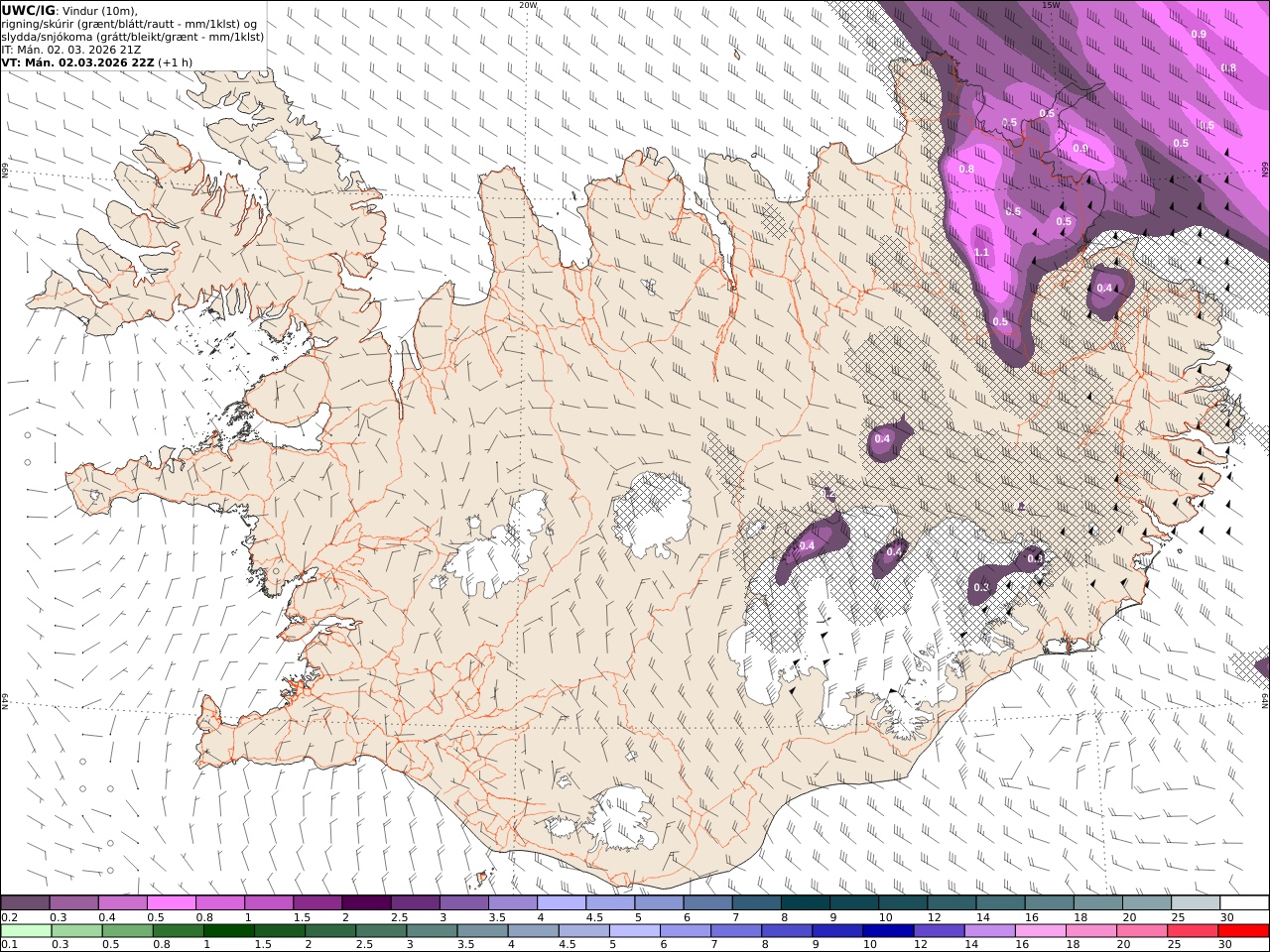Click the 'slydda/snjókoma' legend description line
The image size is (1270, 952).
click(x=133, y=37)
